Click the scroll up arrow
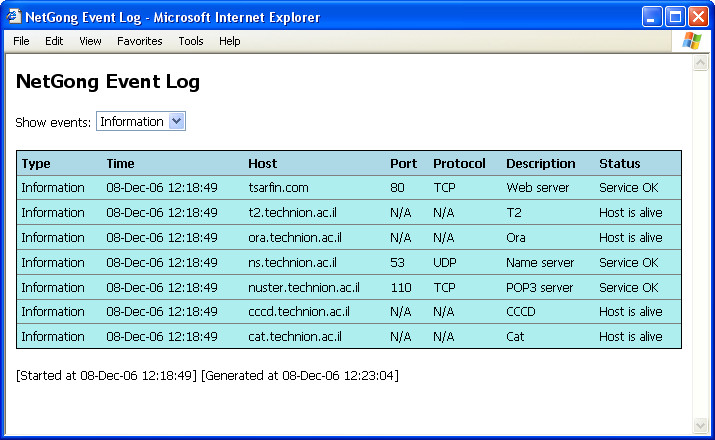Image resolution: width=715 pixels, height=440 pixels. tap(700, 62)
